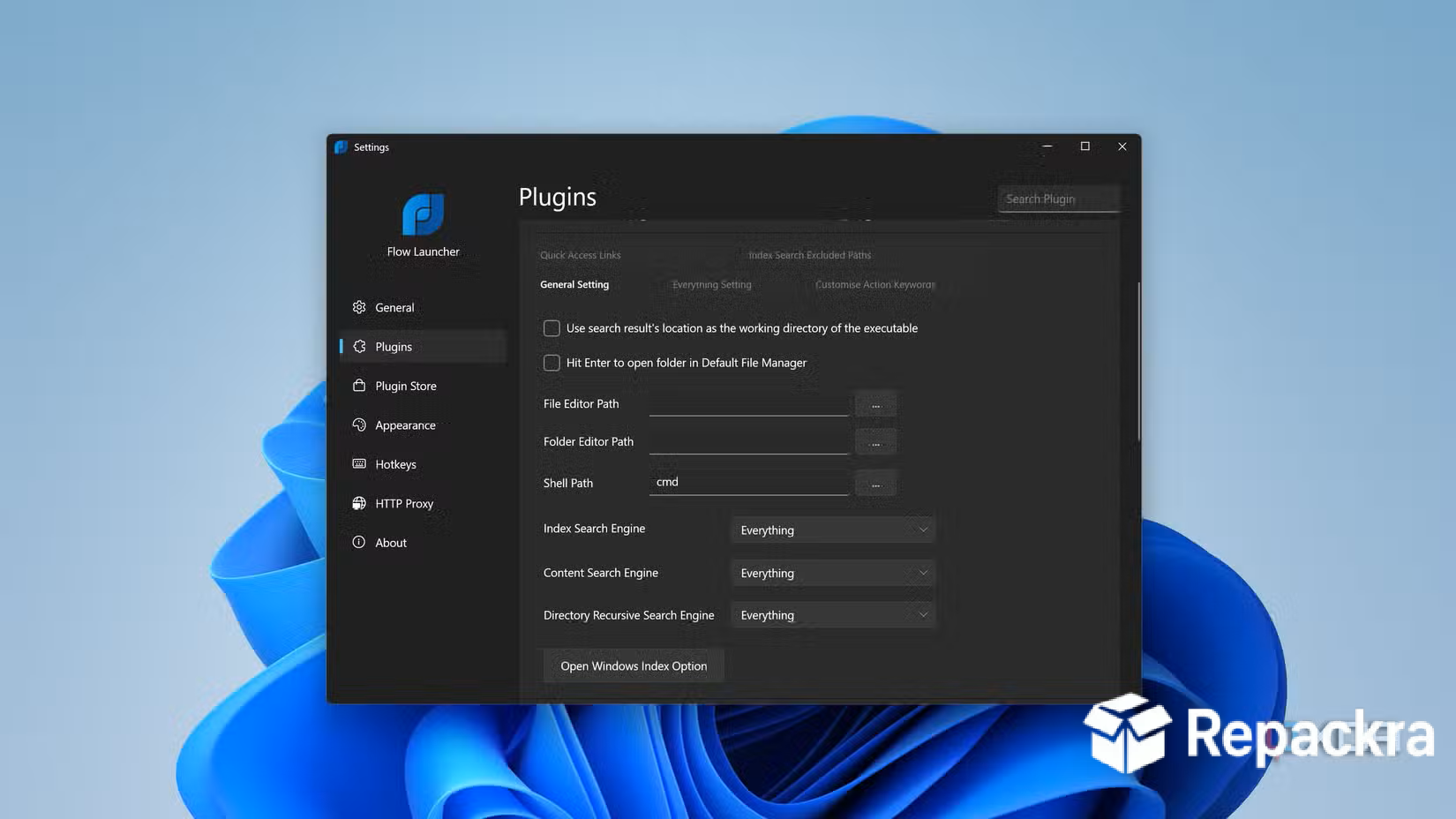This screenshot has width=1456, height=819.
Task: Switch to the Quick Access Links tab
Action: tap(581, 255)
